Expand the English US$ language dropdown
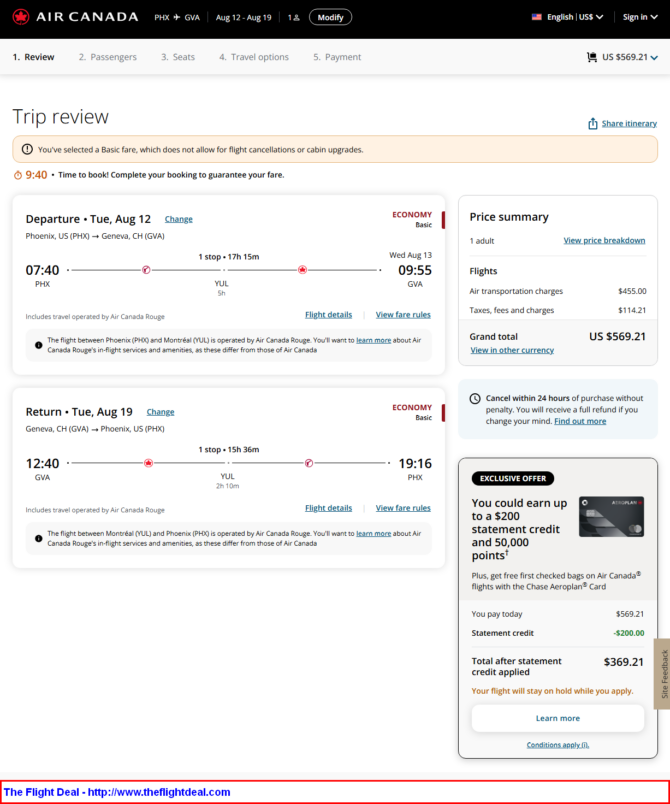 575,17
